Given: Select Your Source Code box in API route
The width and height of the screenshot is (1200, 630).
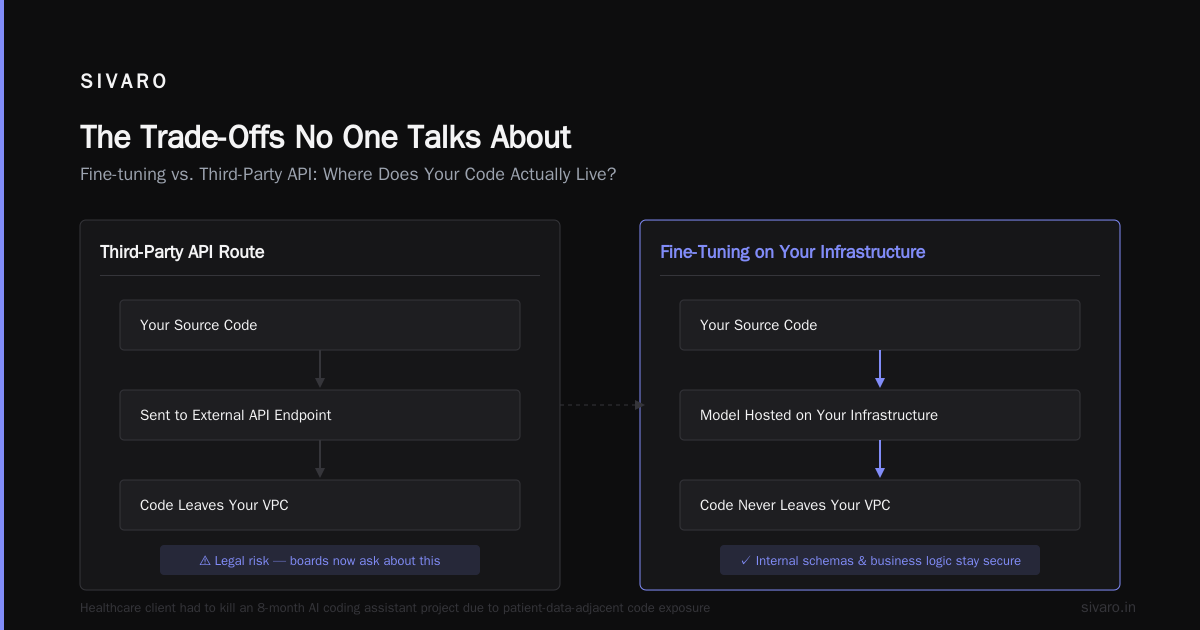Looking at the screenshot, I should [x=320, y=325].
